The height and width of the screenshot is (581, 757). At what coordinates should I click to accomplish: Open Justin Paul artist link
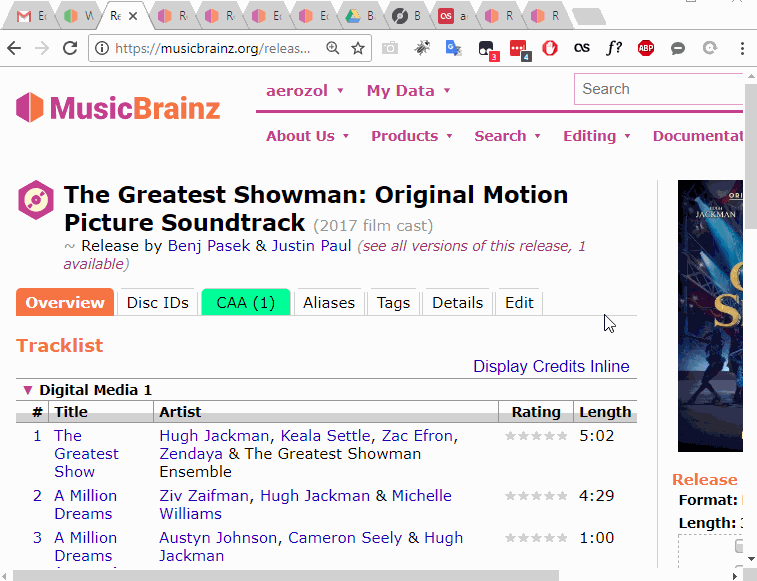(311, 246)
